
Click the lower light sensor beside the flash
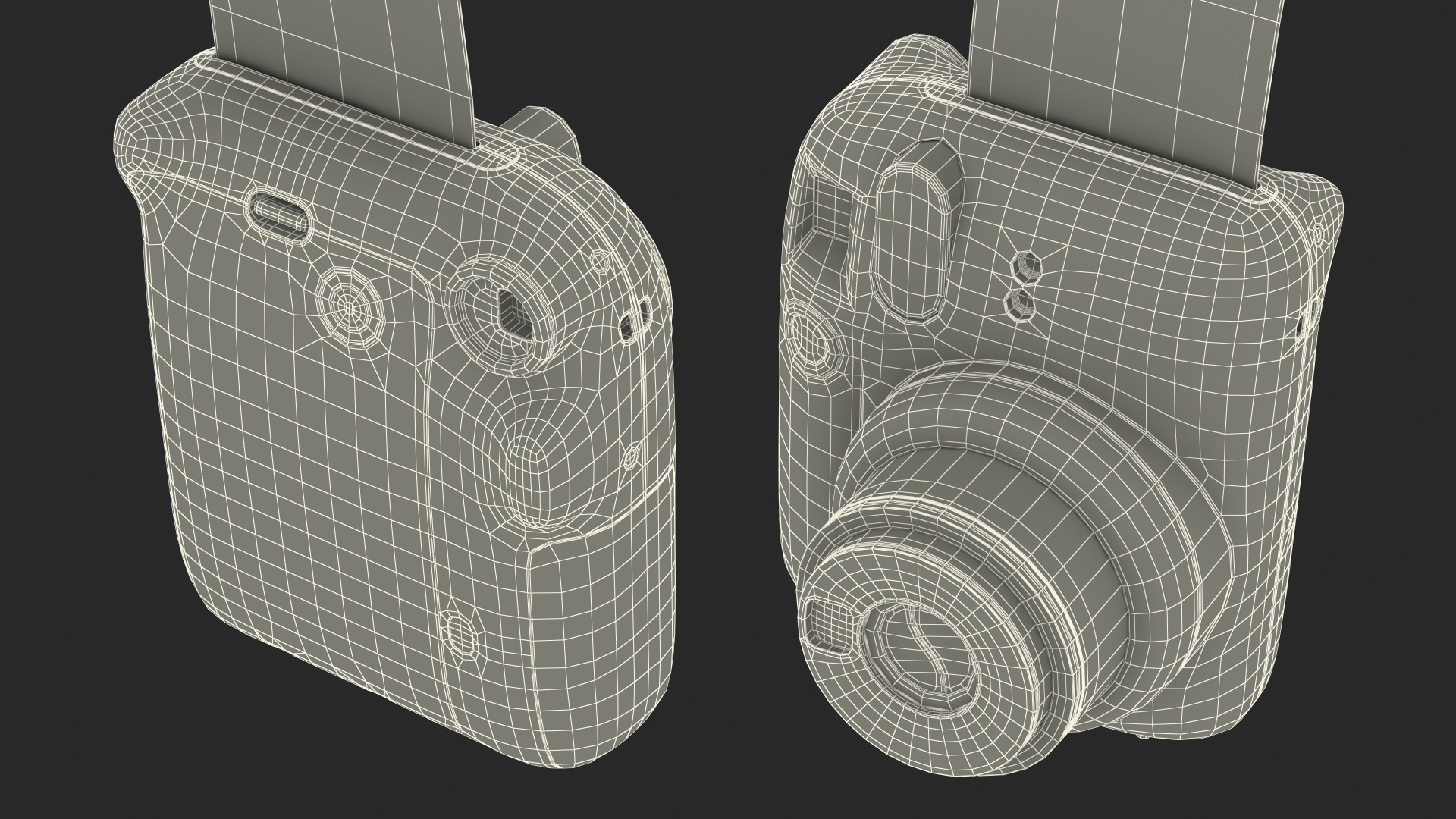point(1021,304)
